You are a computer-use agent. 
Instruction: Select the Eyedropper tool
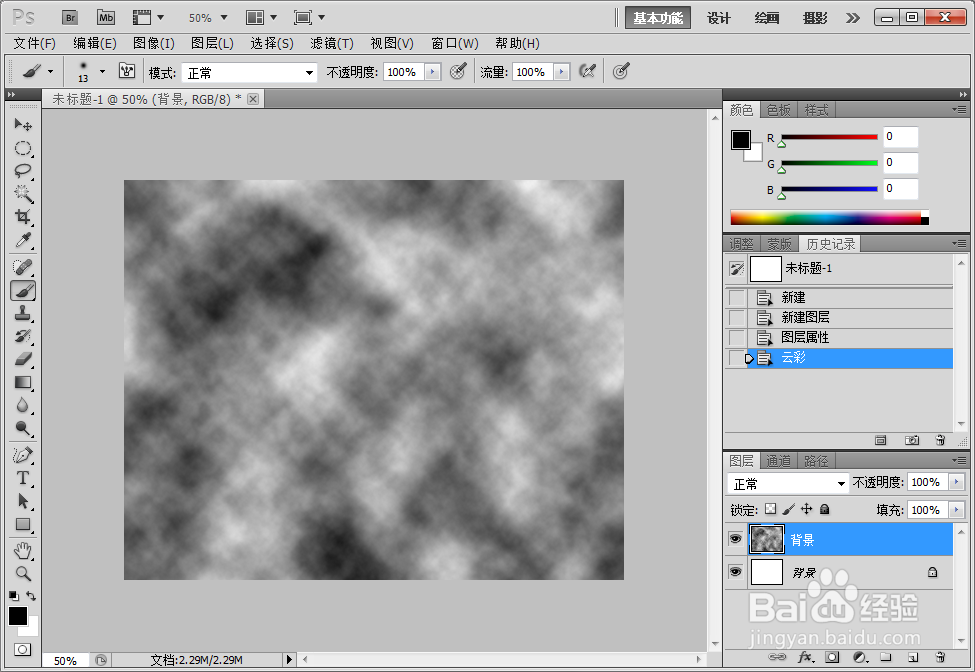(x=23, y=240)
